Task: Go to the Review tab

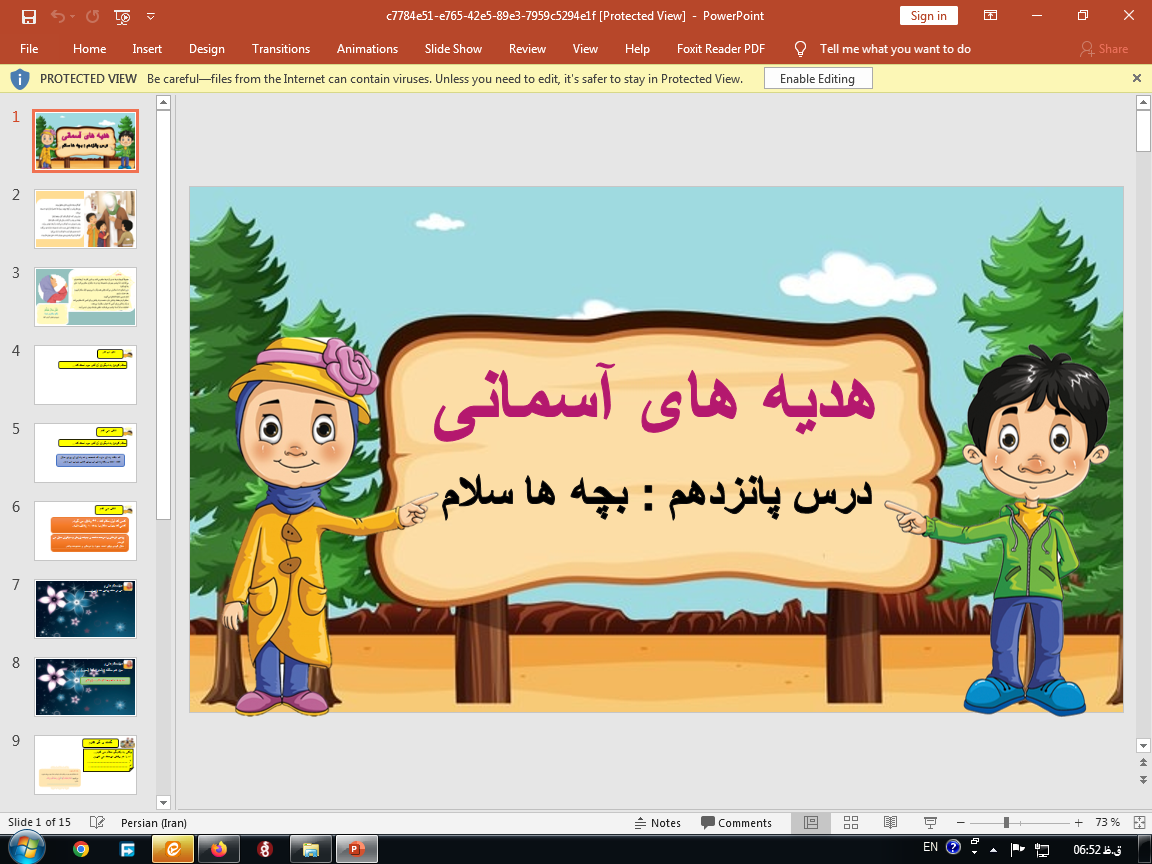Action: click(x=528, y=48)
